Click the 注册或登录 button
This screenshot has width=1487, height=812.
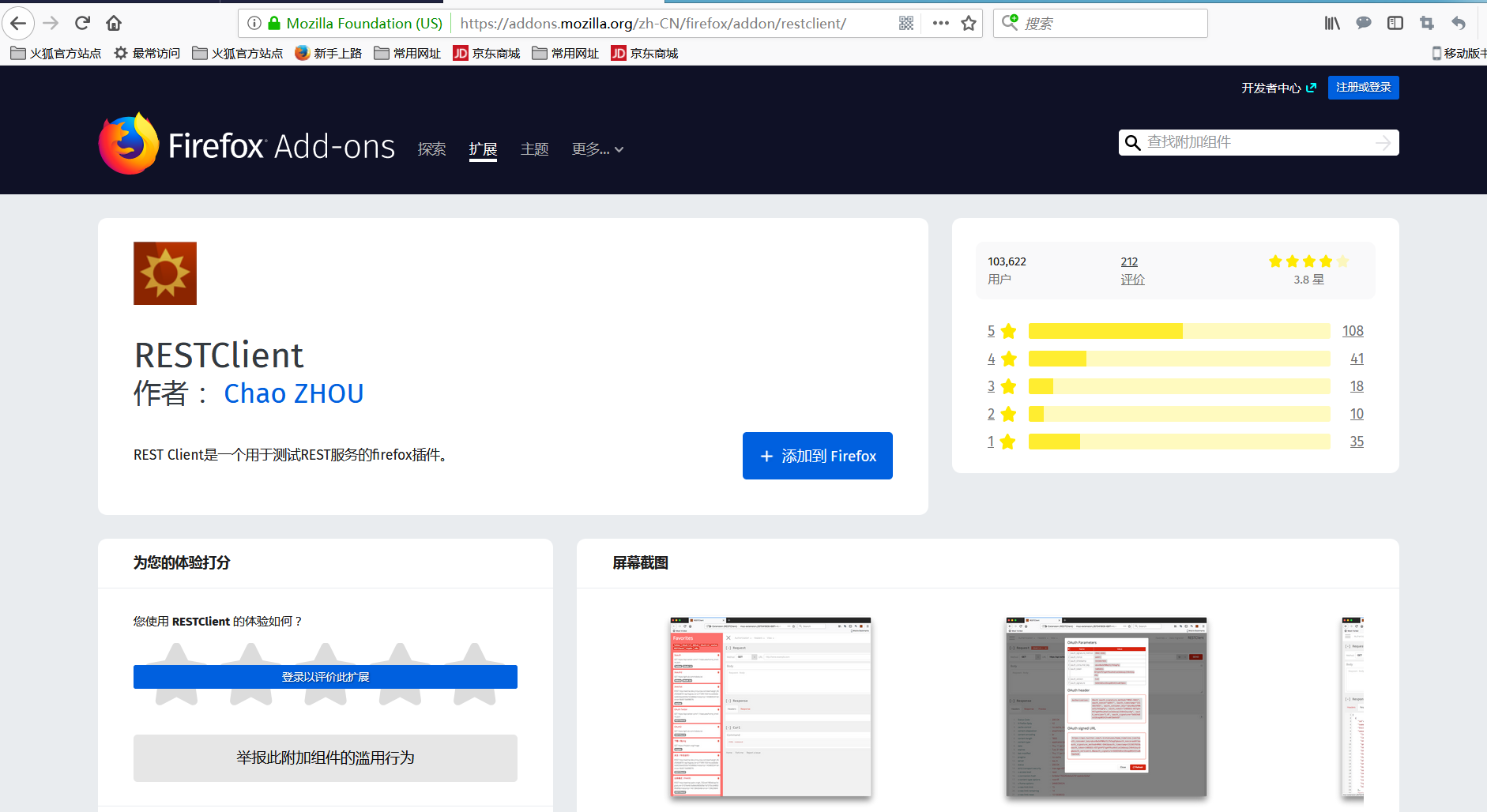1363,88
